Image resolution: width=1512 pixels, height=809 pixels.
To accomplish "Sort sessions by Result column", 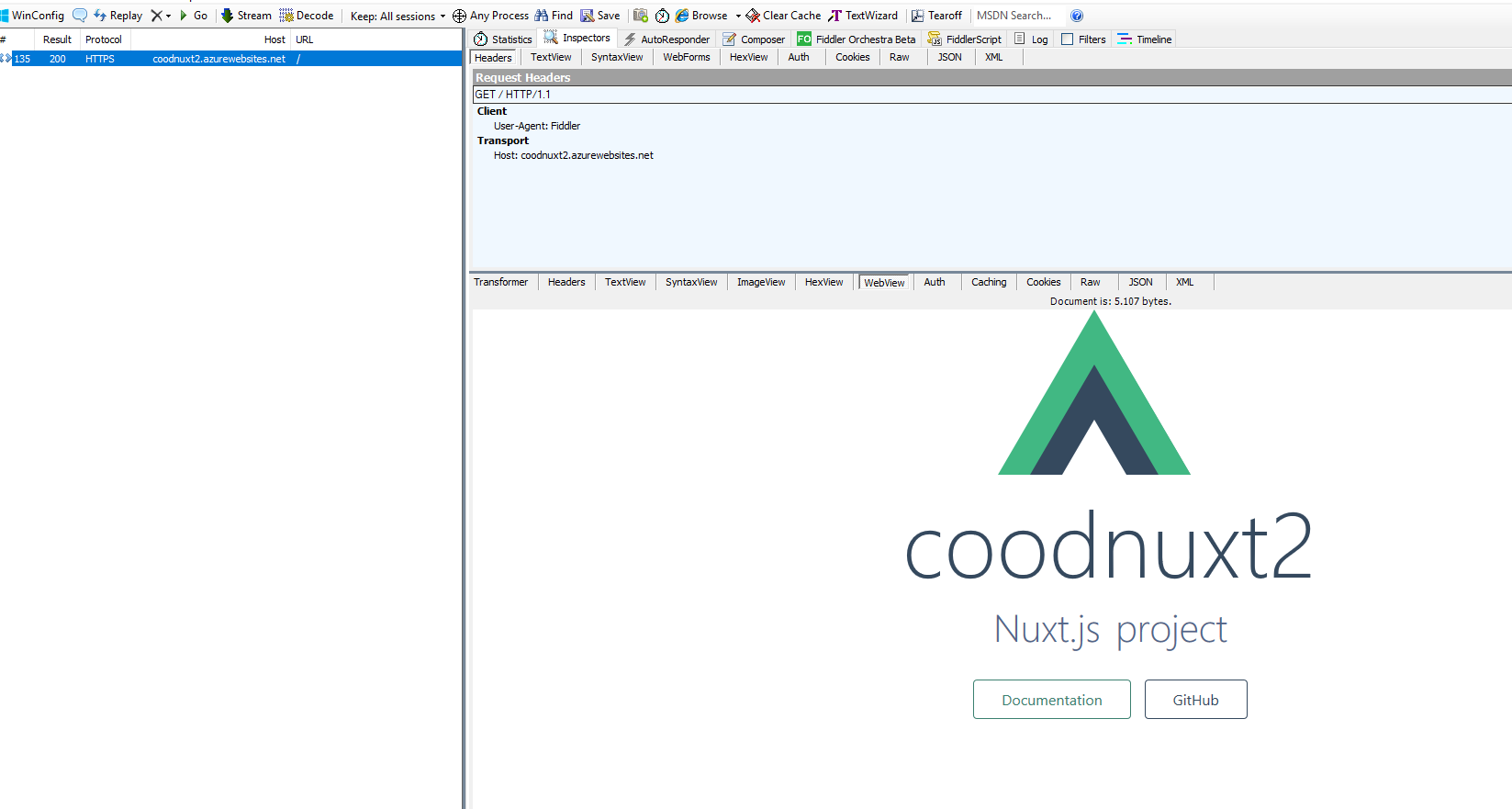I will tap(57, 39).
